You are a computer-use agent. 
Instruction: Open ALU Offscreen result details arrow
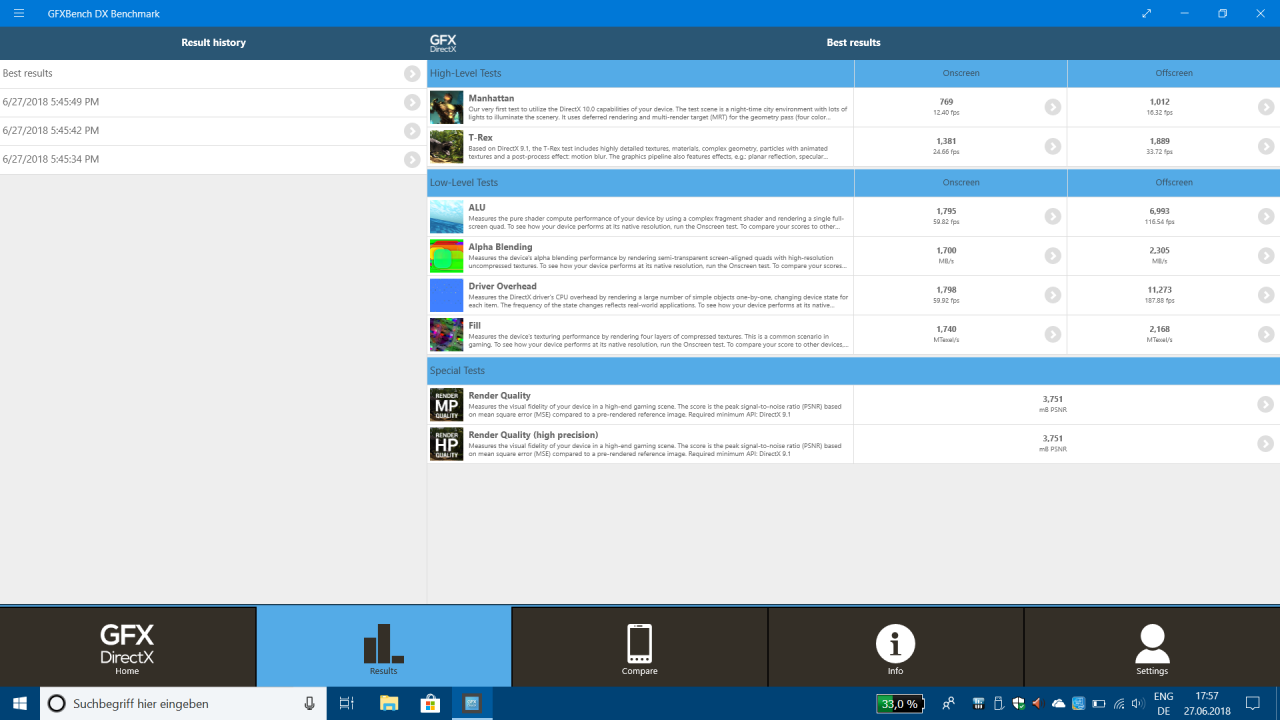pyautogui.click(x=1266, y=216)
